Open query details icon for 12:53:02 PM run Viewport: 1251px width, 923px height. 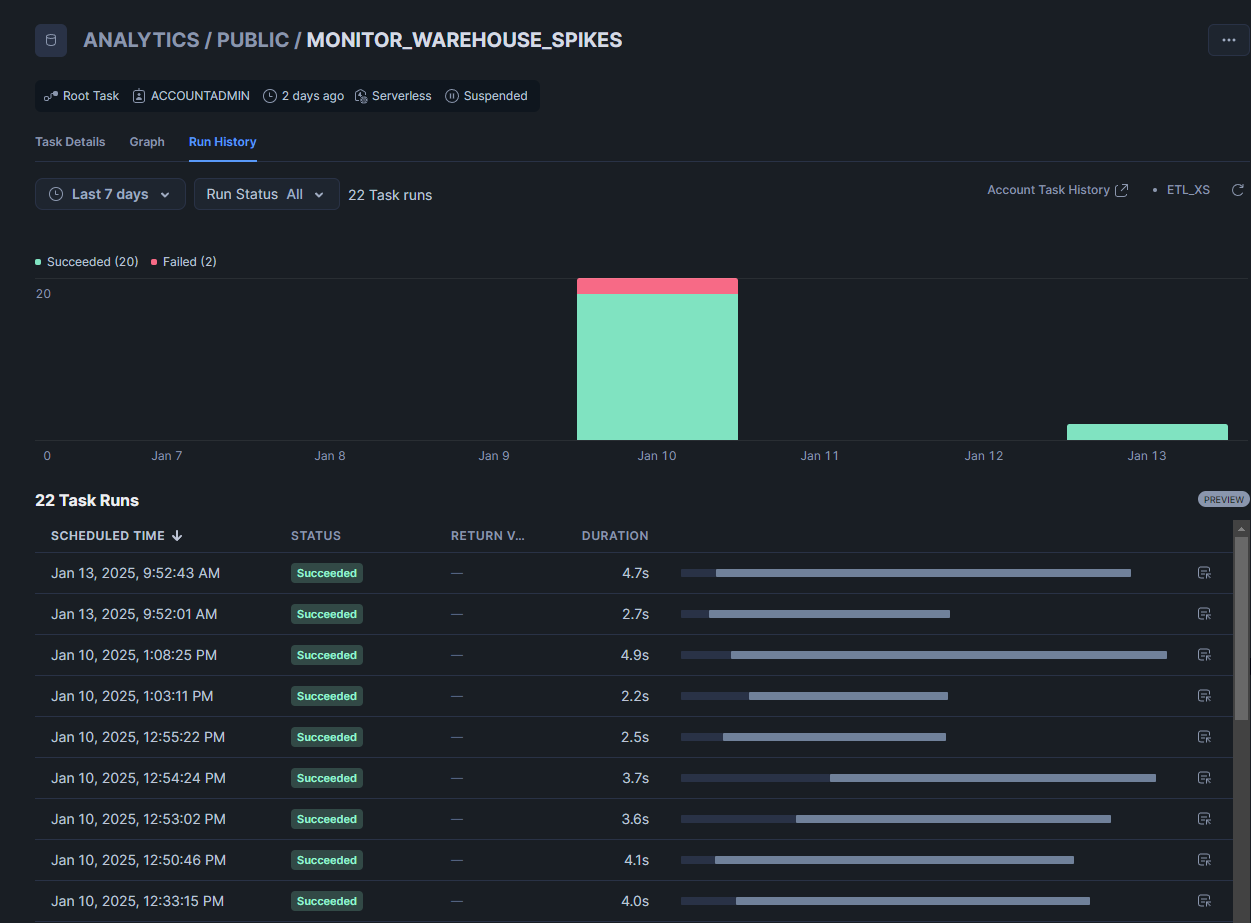pos(1204,819)
